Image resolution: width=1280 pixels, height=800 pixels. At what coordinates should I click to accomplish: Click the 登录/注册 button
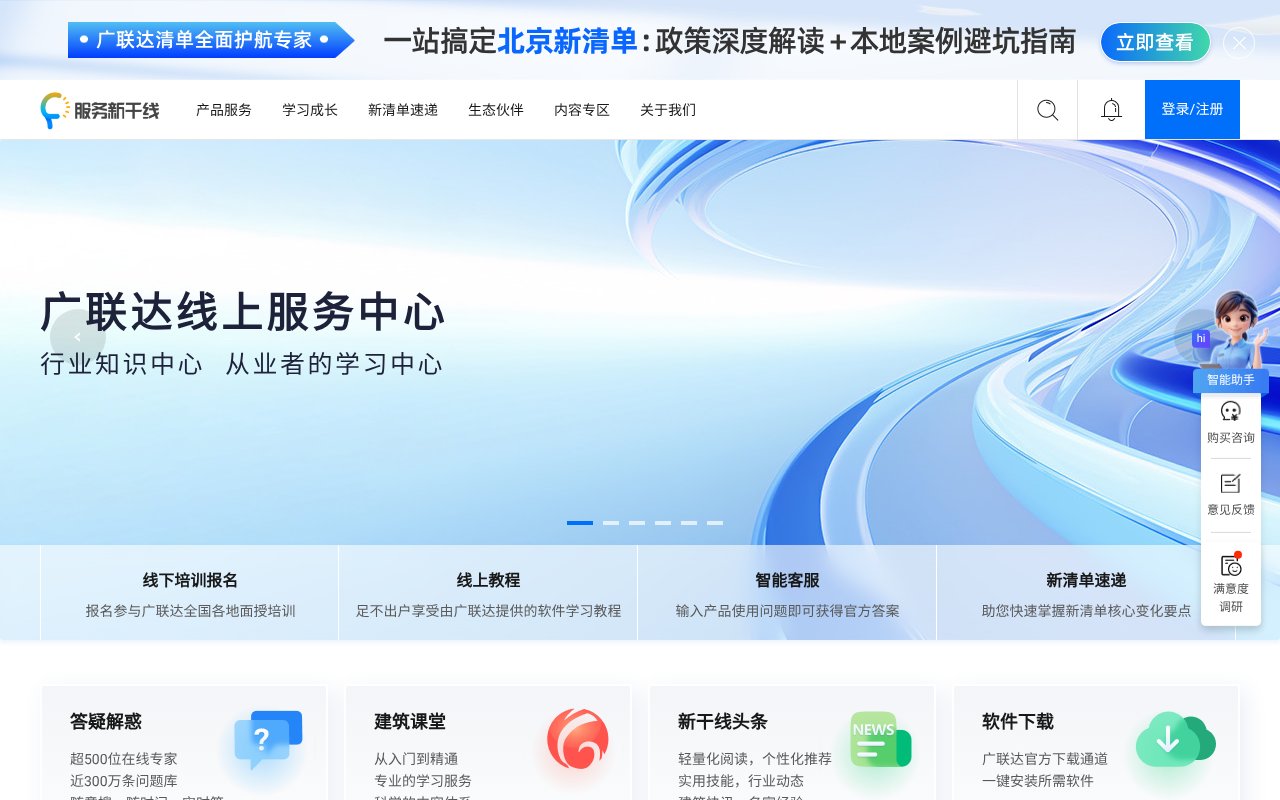click(1192, 110)
